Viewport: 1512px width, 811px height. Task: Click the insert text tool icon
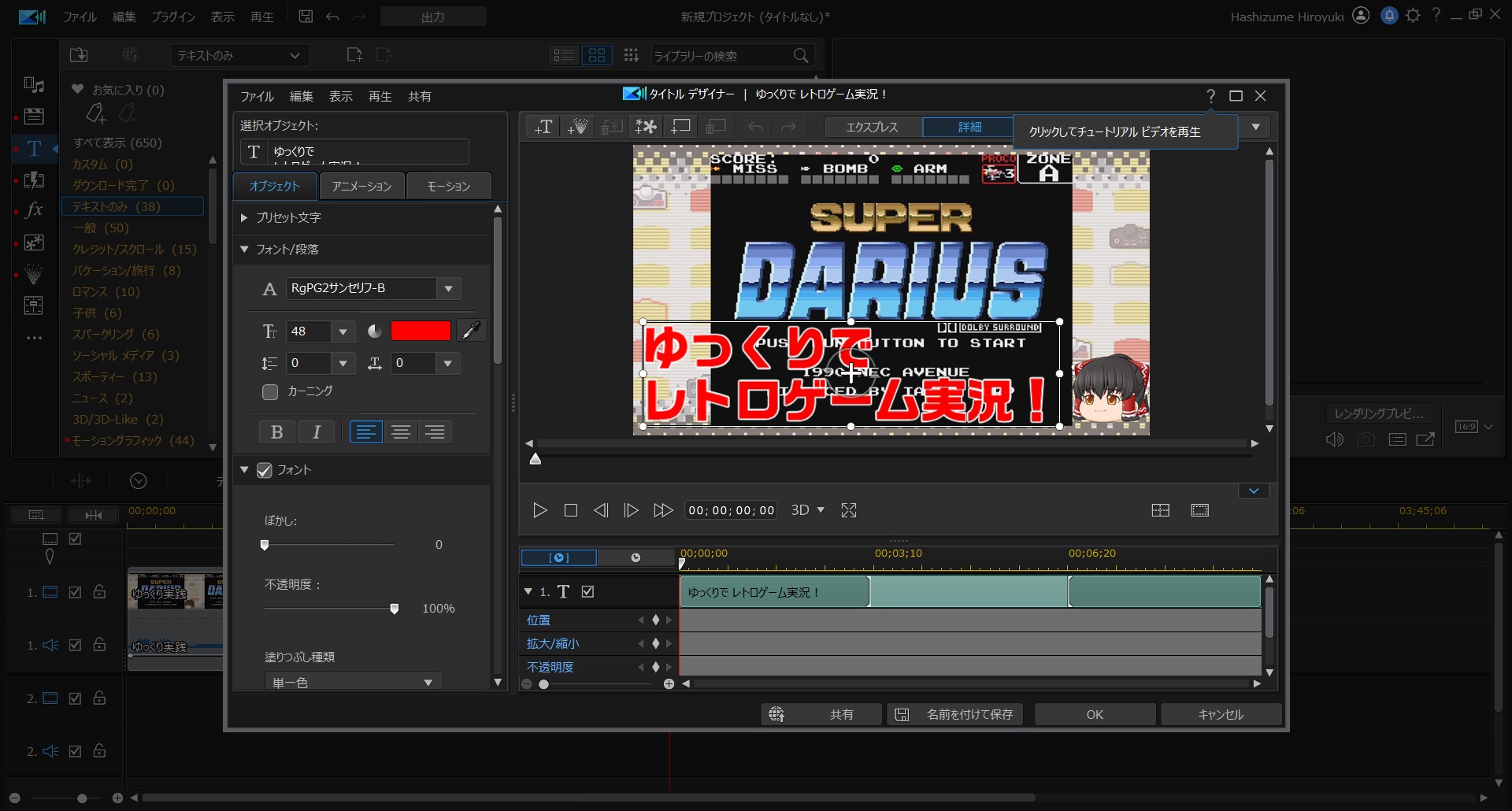543,127
